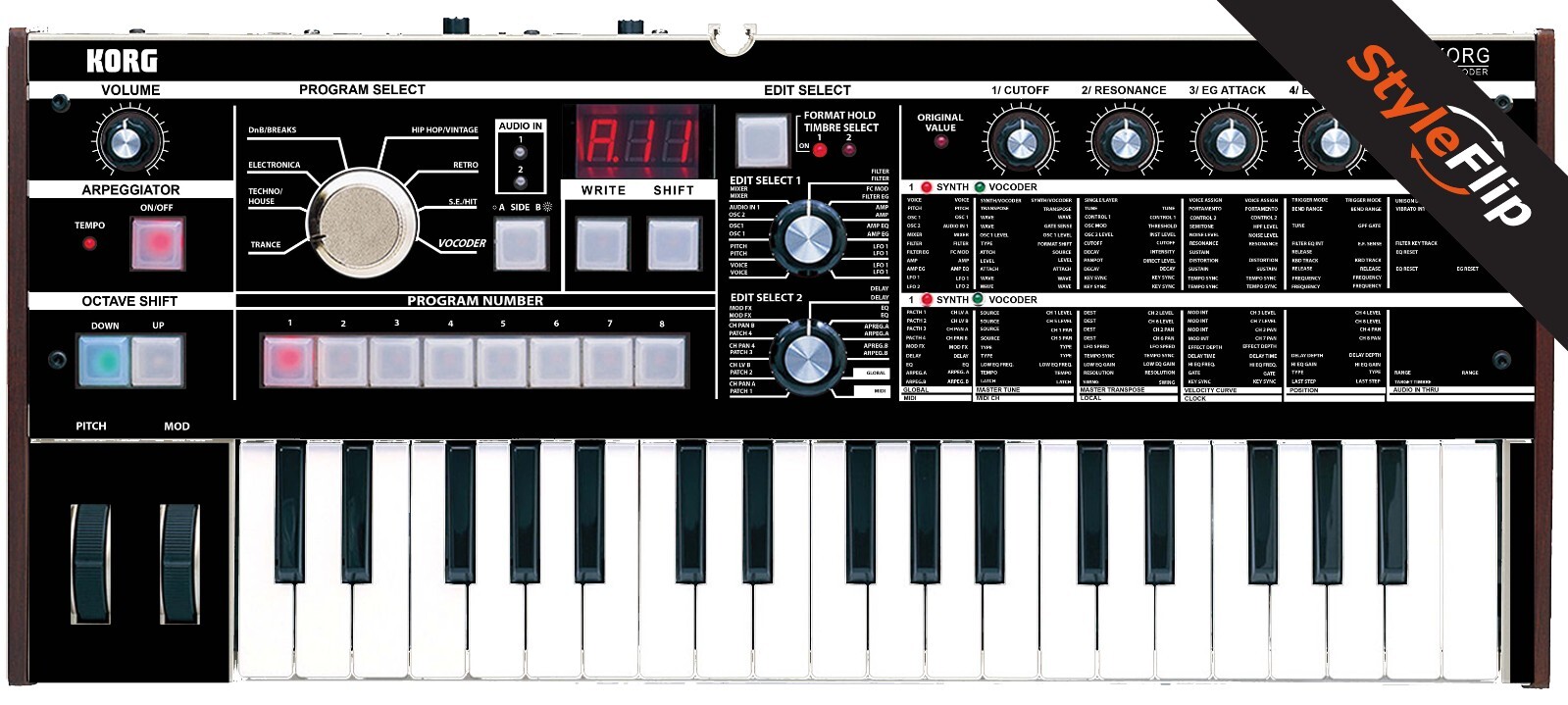Click the RETRO genre label
The image size is (1568, 705).
point(466,165)
